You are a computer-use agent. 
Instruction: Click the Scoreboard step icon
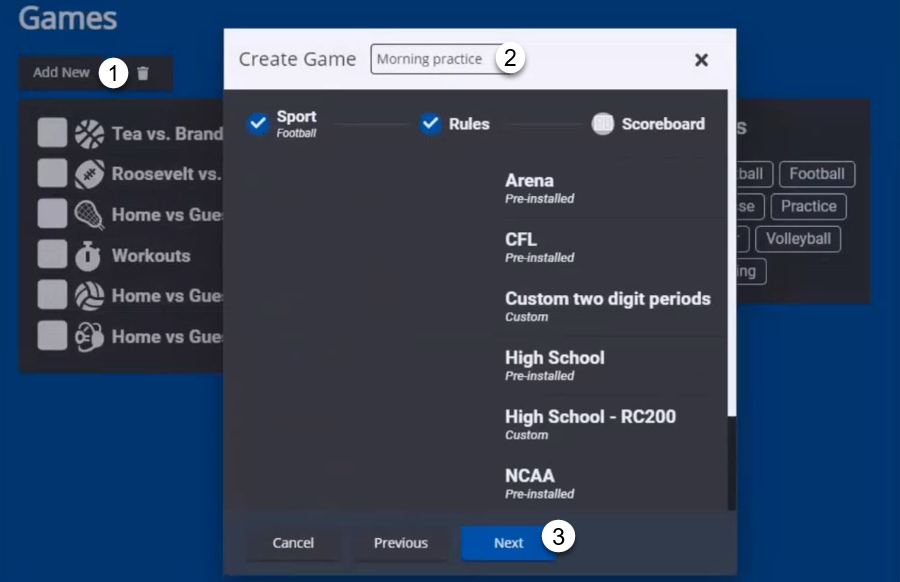(602, 124)
